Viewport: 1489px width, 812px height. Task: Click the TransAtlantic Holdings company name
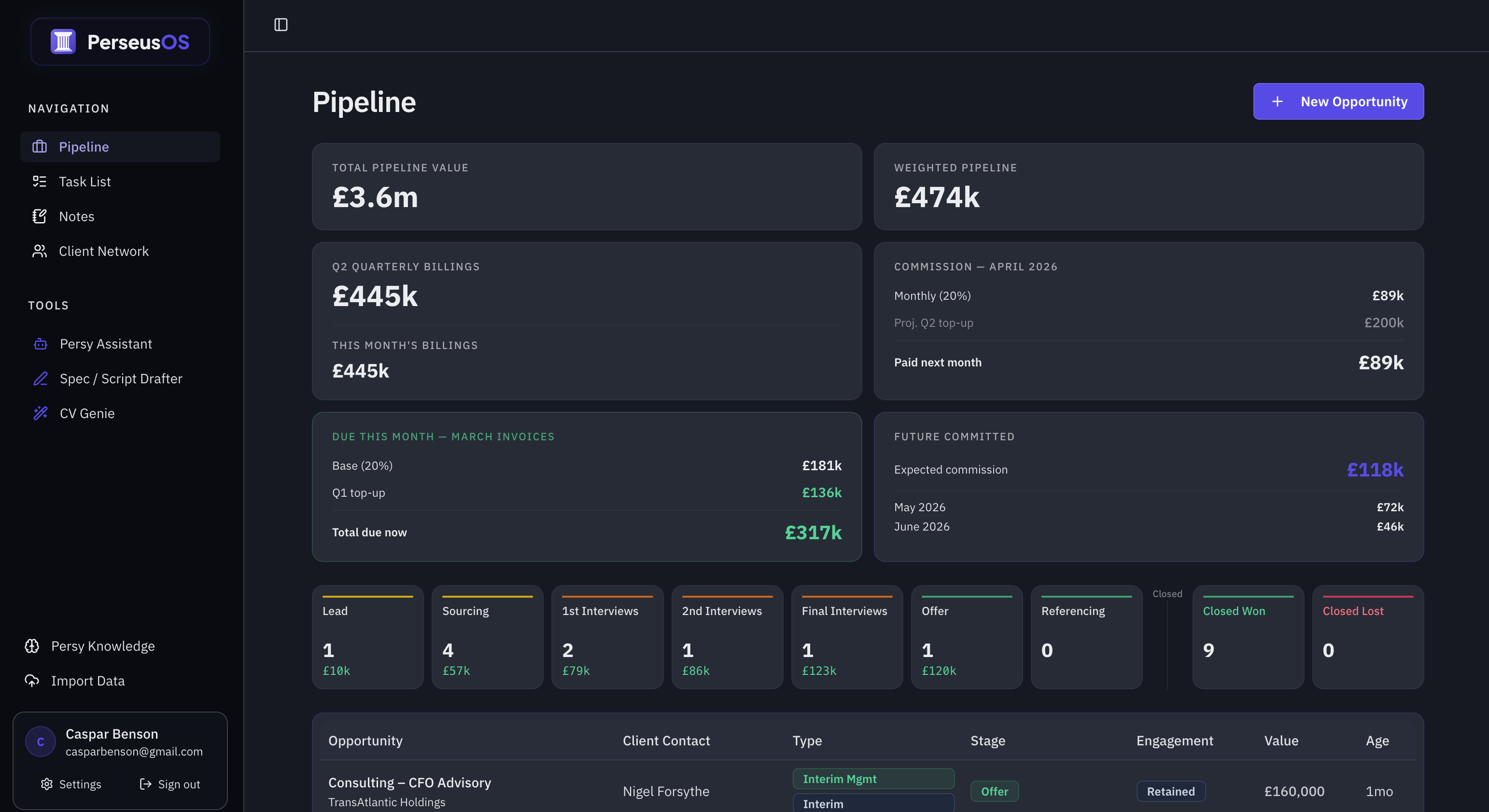click(387, 801)
